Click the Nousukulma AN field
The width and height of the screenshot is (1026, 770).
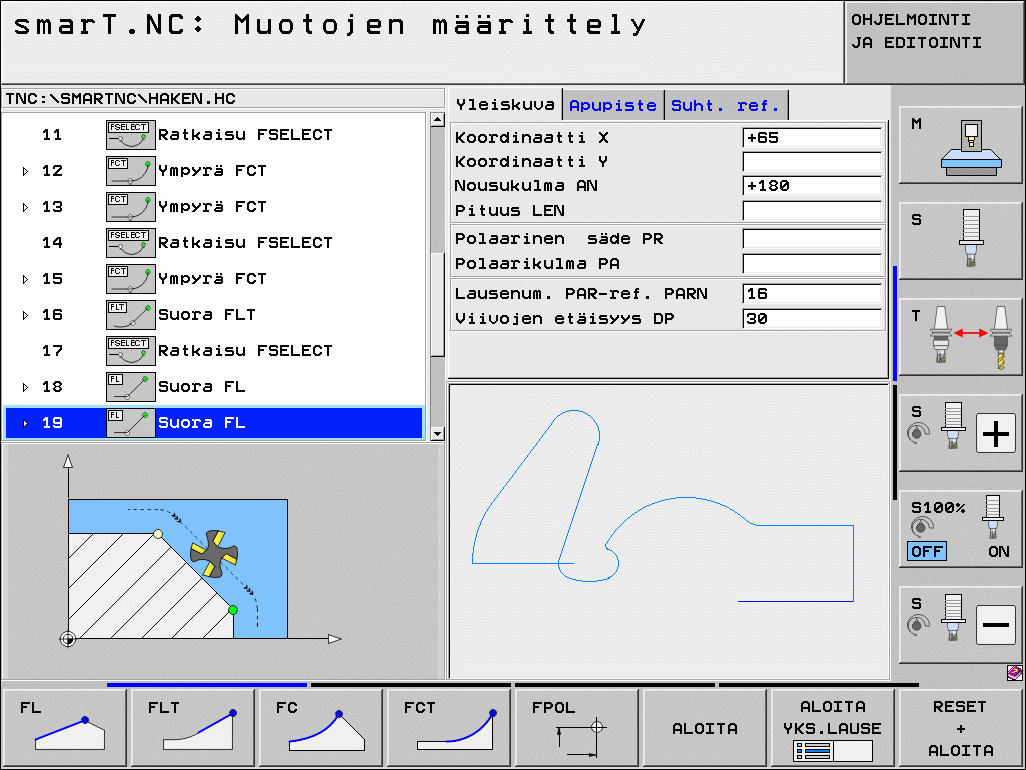(813, 186)
